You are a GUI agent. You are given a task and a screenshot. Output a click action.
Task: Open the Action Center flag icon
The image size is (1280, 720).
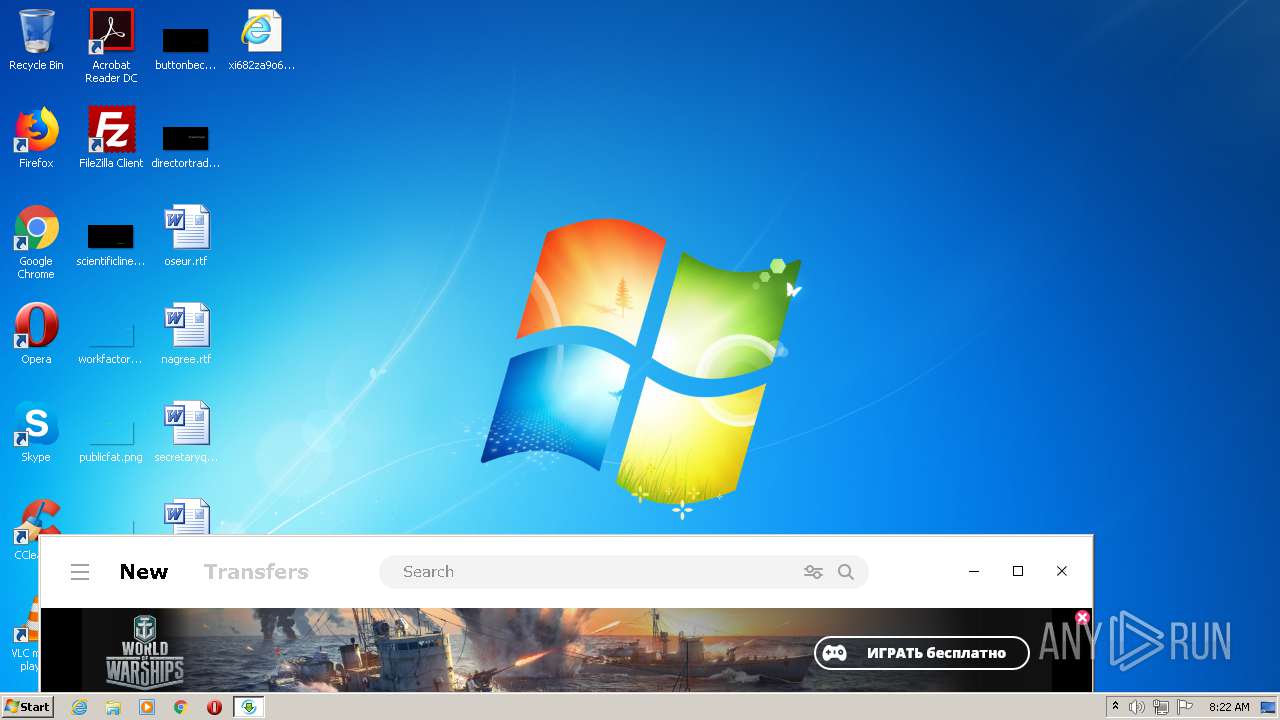click(x=1185, y=707)
